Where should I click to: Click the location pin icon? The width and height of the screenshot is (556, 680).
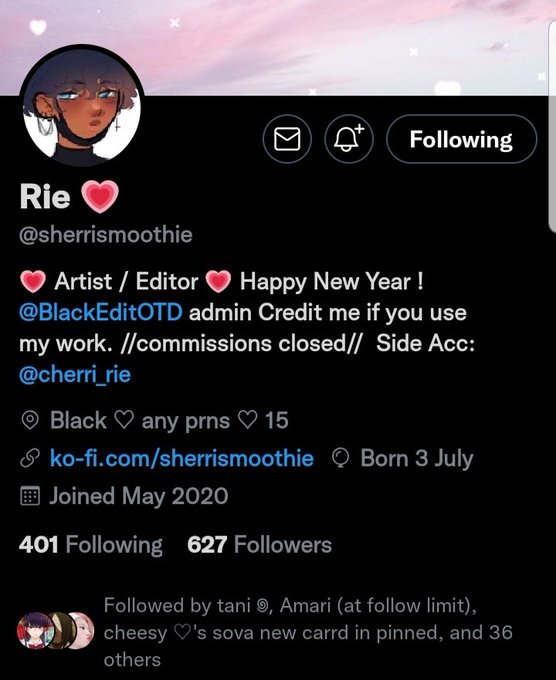30,421
